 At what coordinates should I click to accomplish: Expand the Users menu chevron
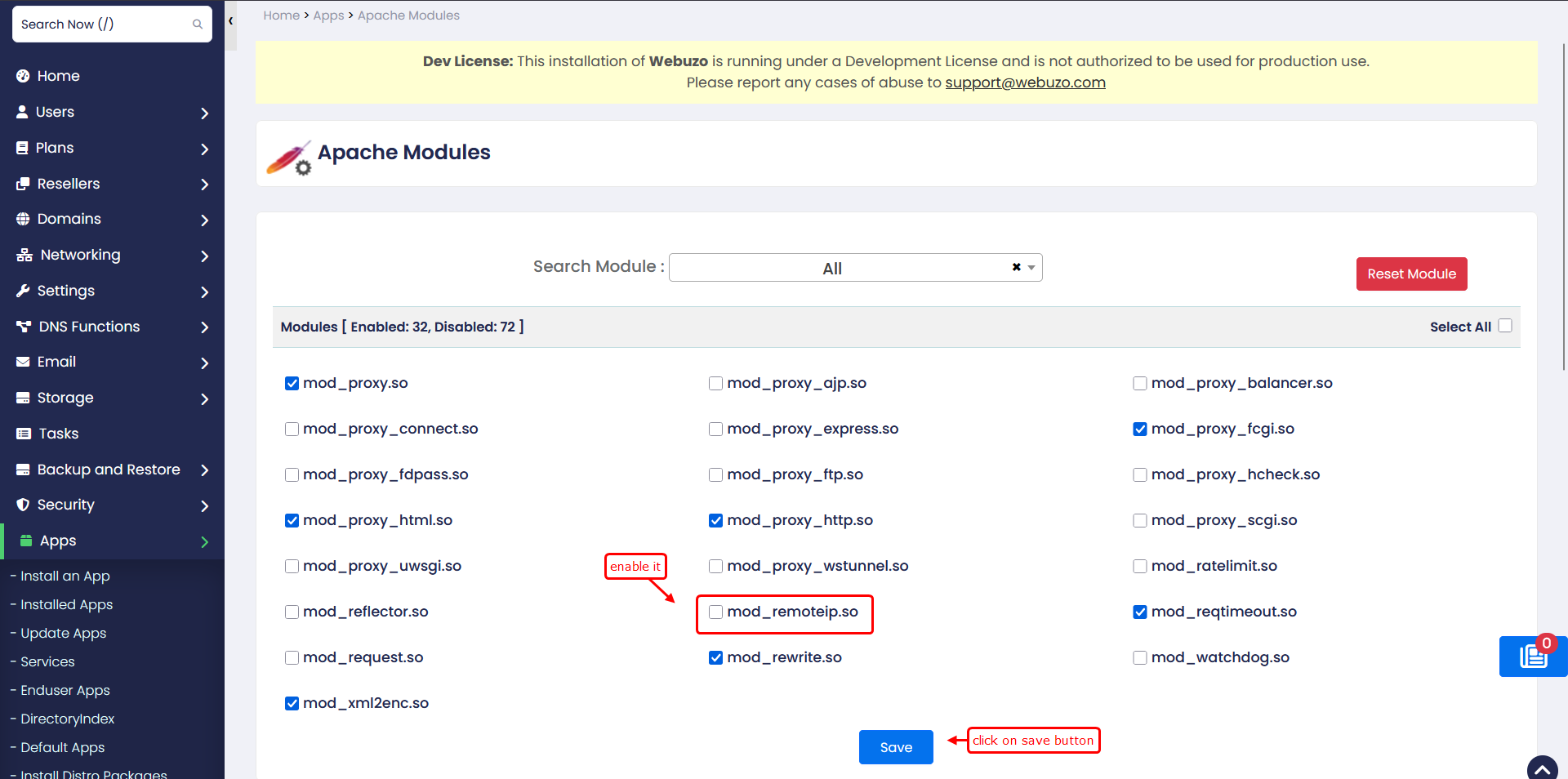tap(205, 113)
